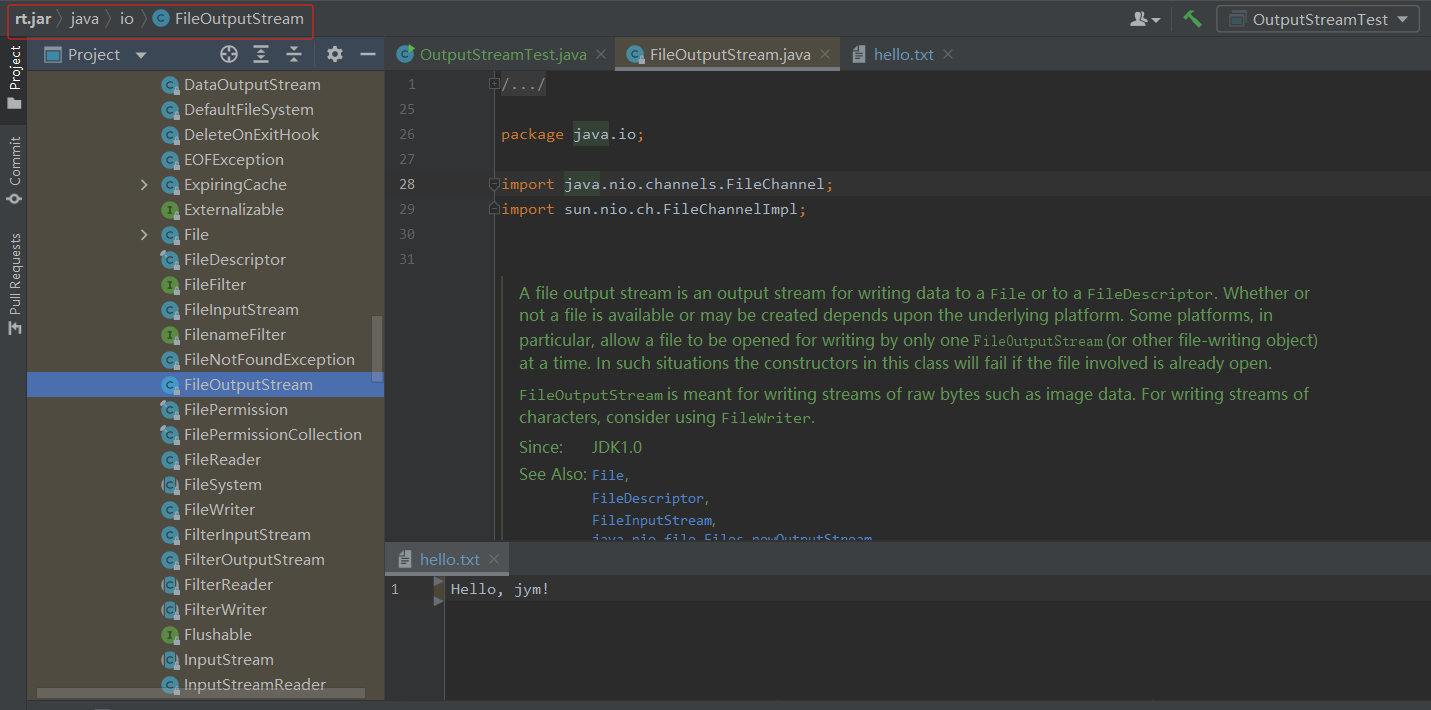The image size is (1431, 710).
Task: Toggle the Pull Requests side tab
Action: click(x=14, y=284)
